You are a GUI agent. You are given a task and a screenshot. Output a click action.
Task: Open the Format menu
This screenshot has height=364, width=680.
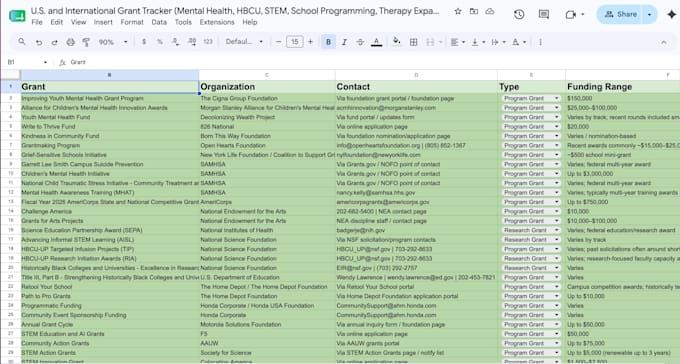[132, 22]
